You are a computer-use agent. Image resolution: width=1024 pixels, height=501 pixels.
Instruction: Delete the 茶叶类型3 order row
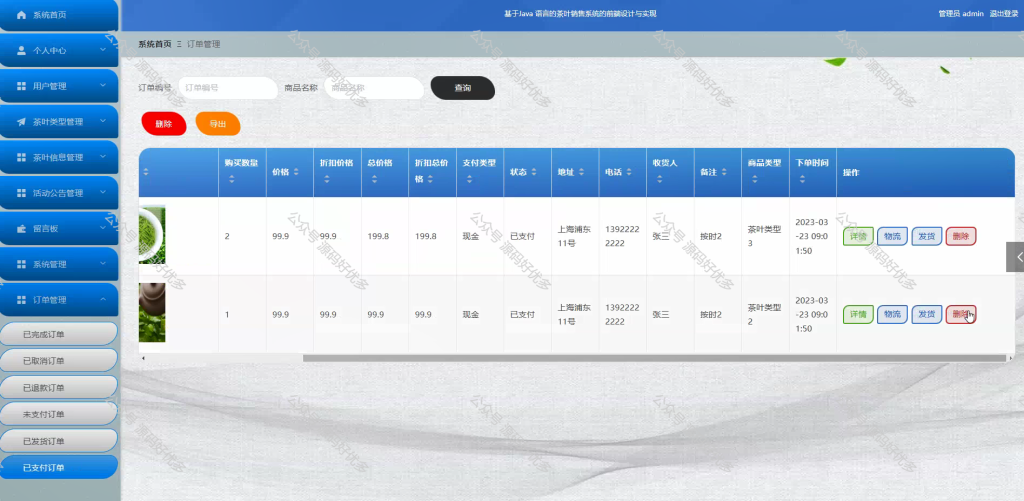(x=961, y=236)
